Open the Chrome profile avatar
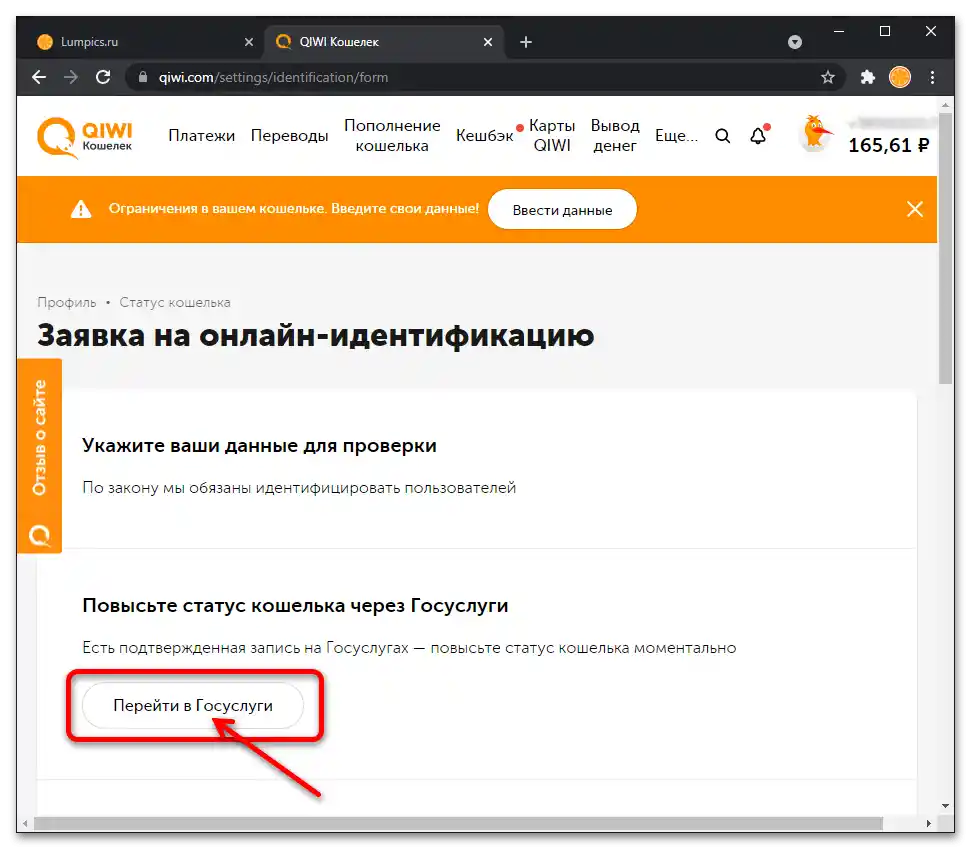Viewport: 971px width, 849px height. pyautogui.click(x=900, y=77)
